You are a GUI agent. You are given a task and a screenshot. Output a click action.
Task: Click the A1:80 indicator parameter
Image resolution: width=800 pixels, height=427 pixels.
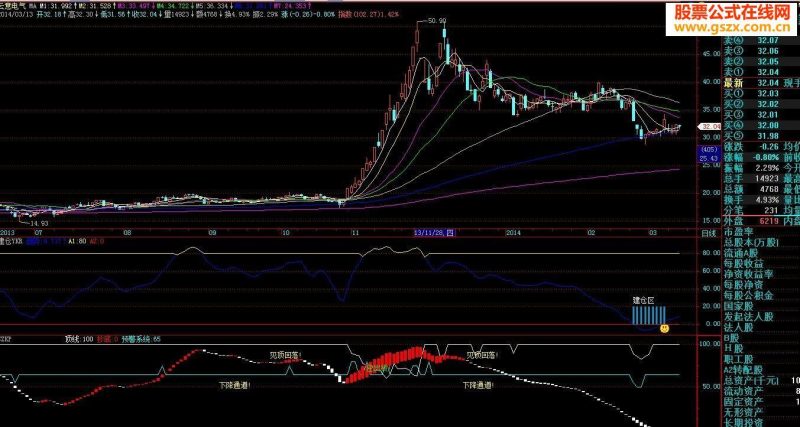(x=77, y=242)
